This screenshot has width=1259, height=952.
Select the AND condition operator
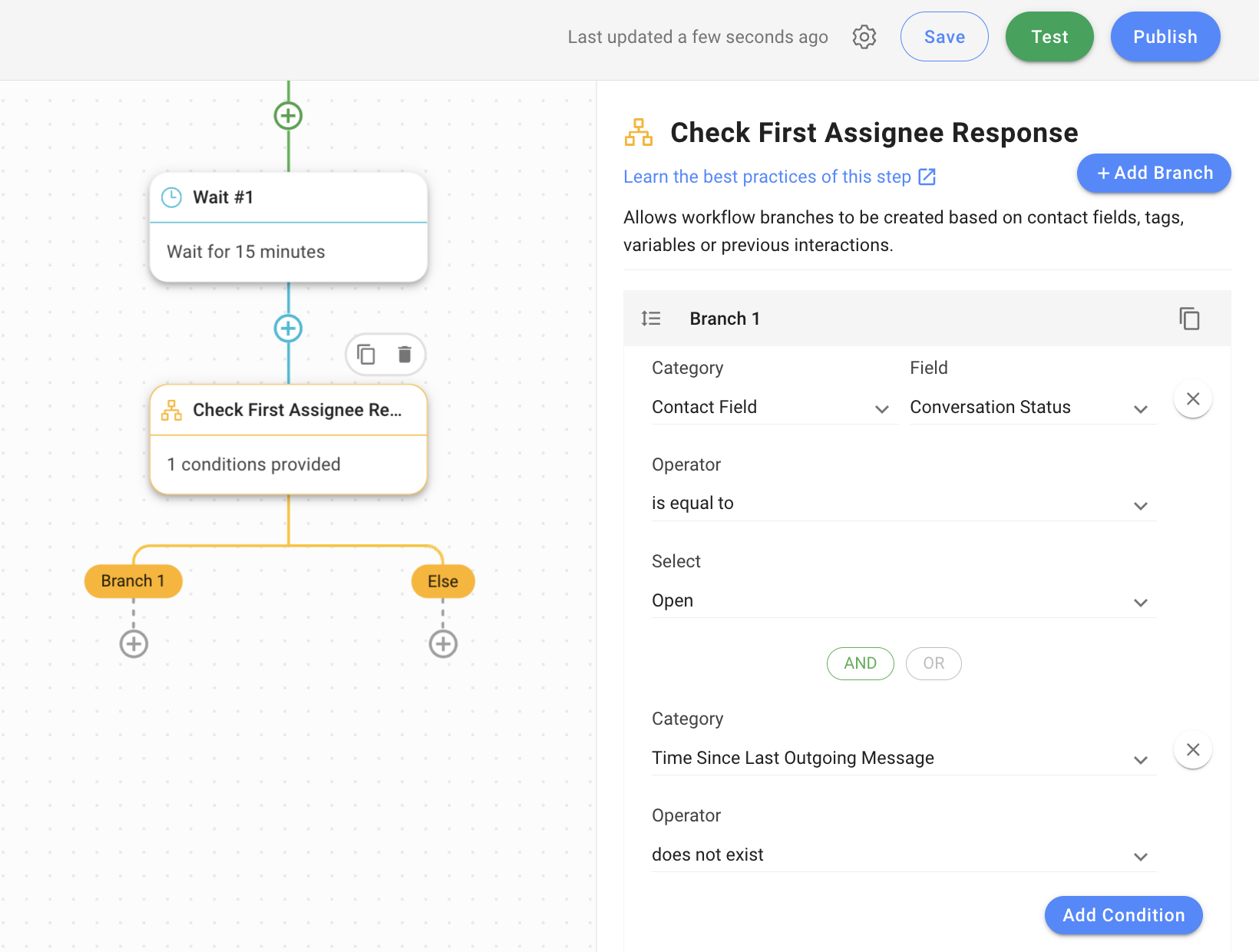coord(860,663)
